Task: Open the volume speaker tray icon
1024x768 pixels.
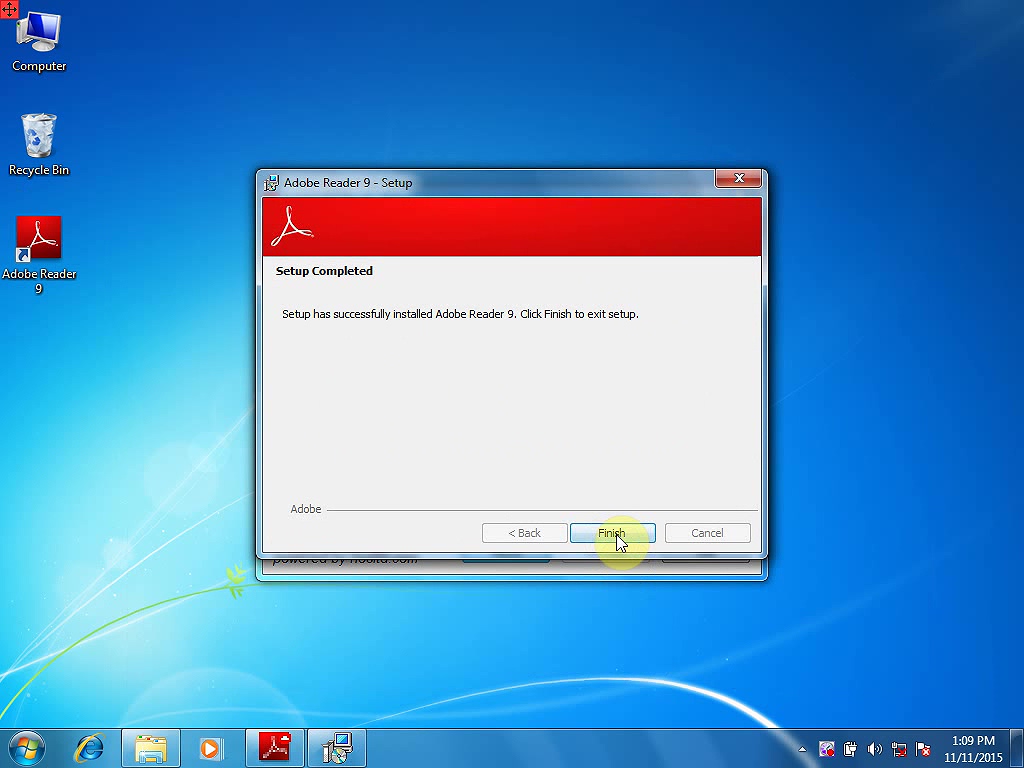Action: point(874,749)
